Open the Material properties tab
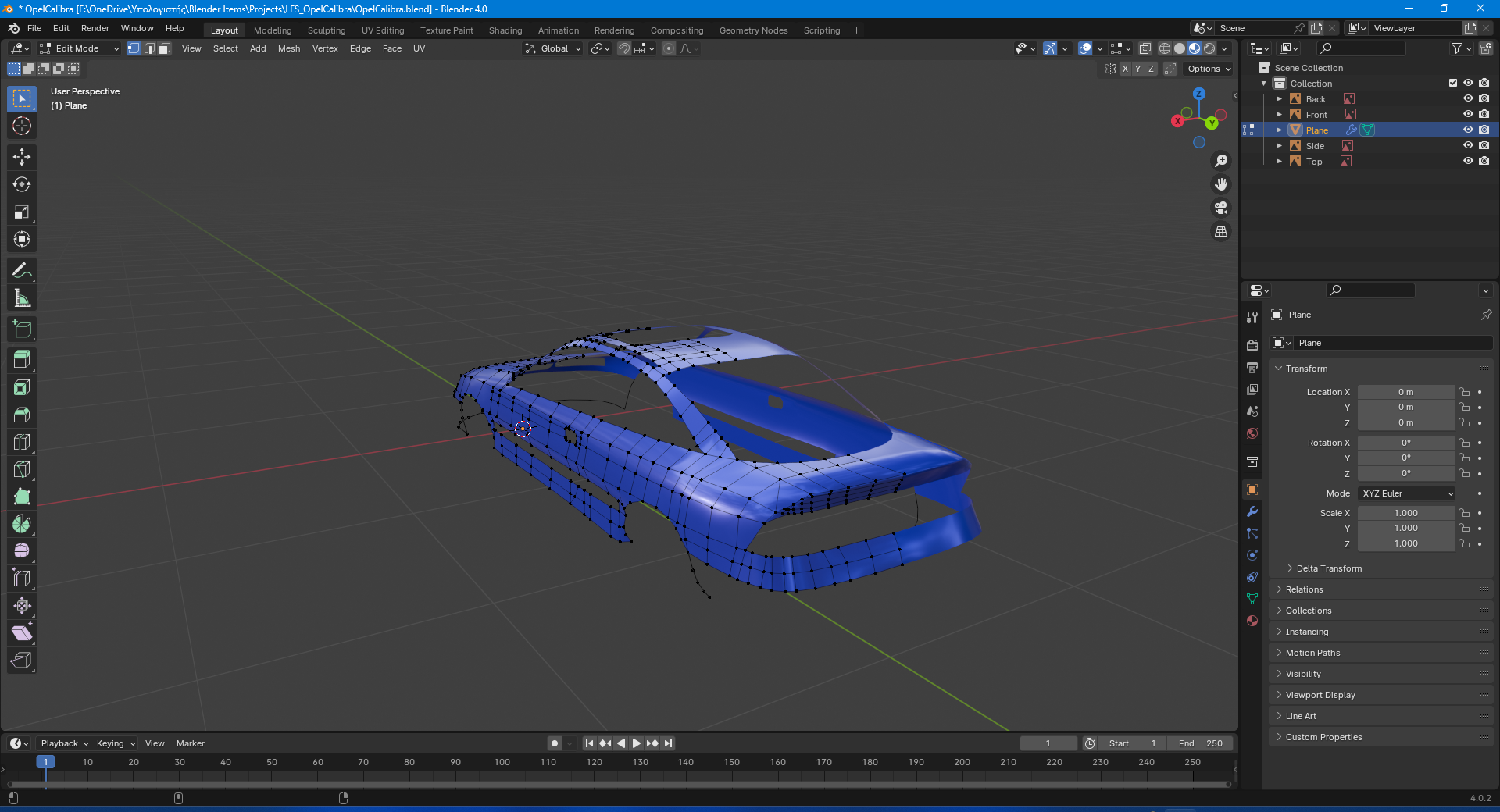1500x812 pixels. pyautogui.click(x=1252, y=621)
